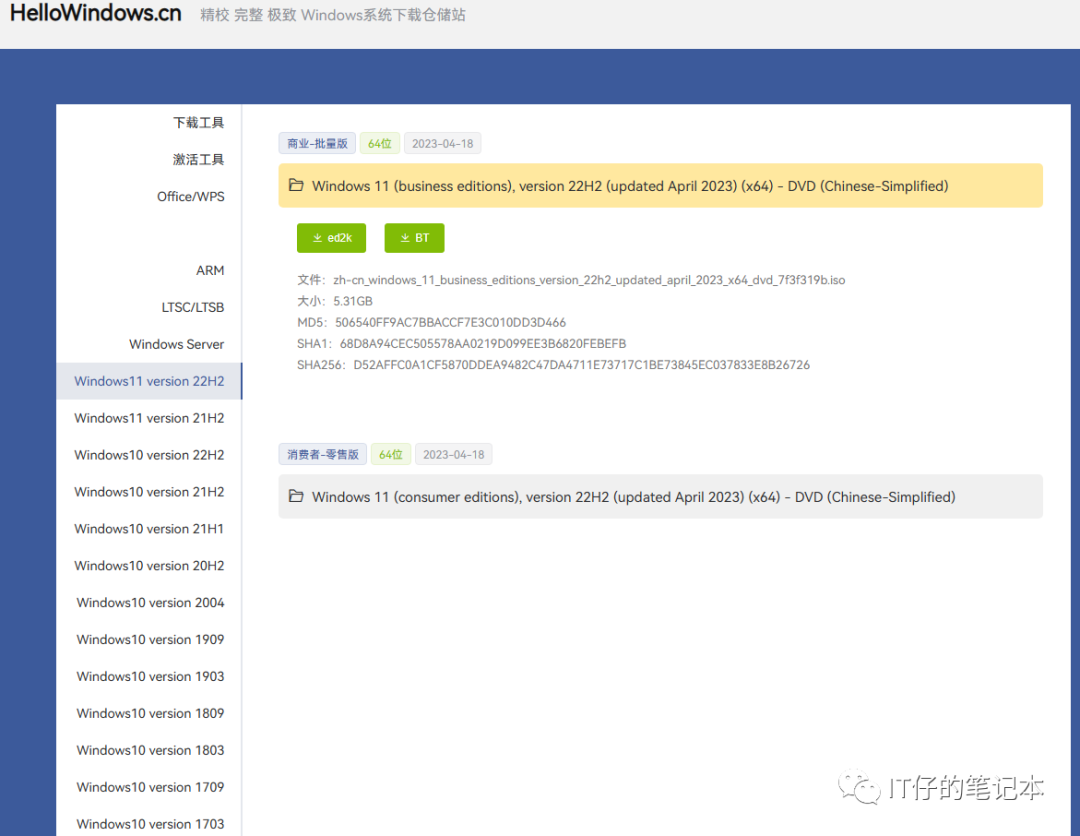Select LTSC/LTSB in the sidebar
Screen dimensions: 1080x836
193,307
